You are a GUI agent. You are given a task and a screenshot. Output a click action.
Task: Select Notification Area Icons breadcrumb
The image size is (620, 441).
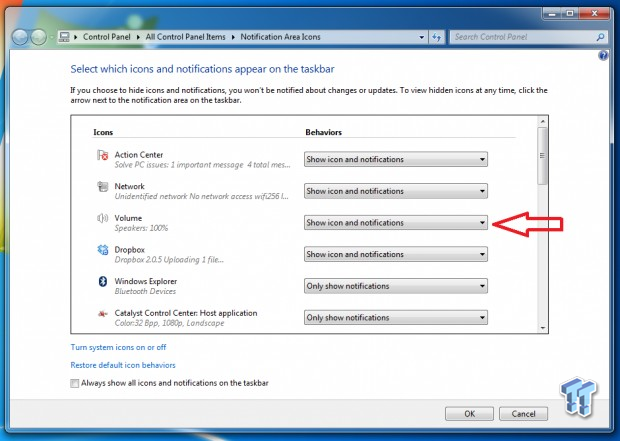280,37
